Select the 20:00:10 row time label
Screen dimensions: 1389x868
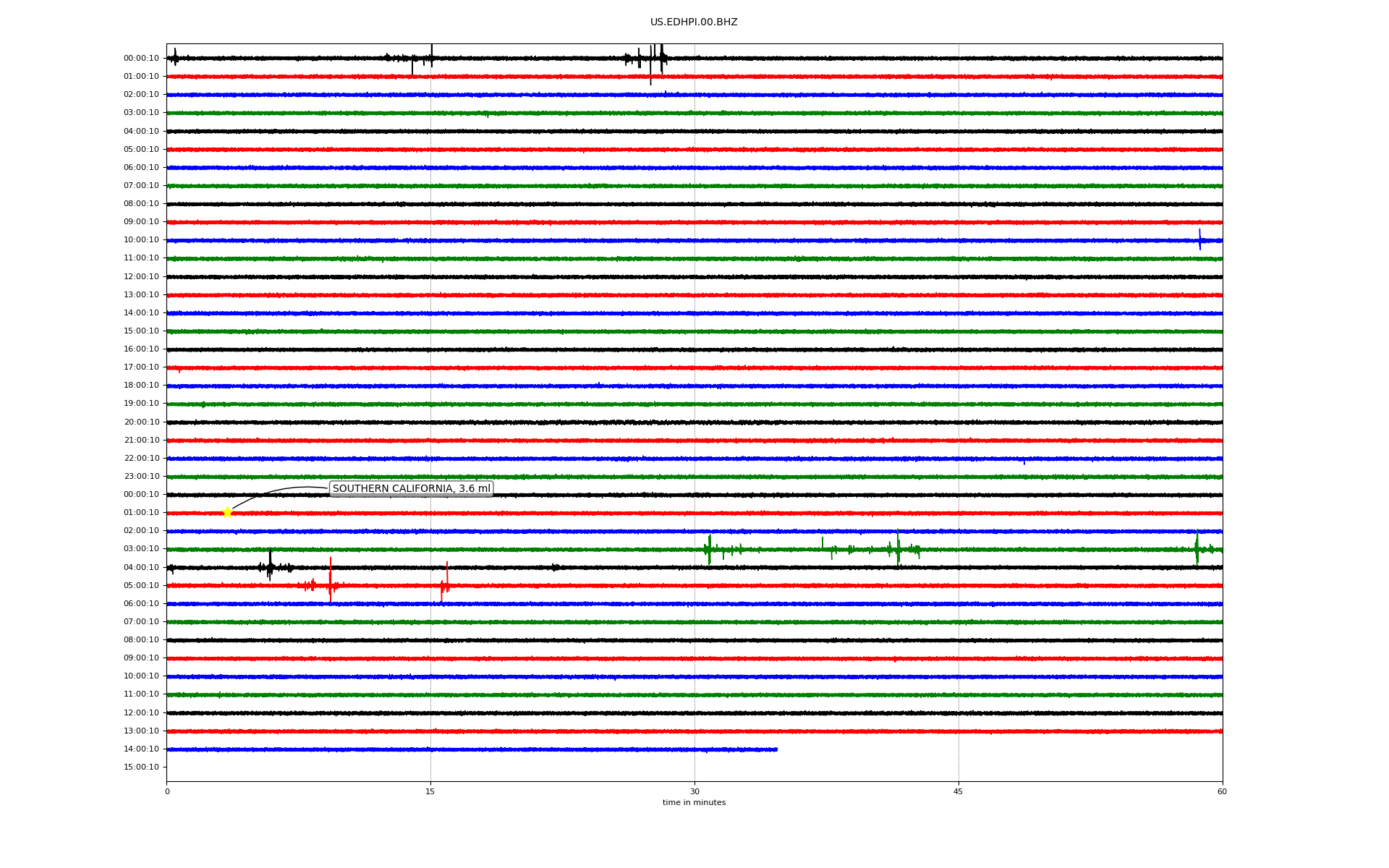pyautogui.click(x=141, y=422)
